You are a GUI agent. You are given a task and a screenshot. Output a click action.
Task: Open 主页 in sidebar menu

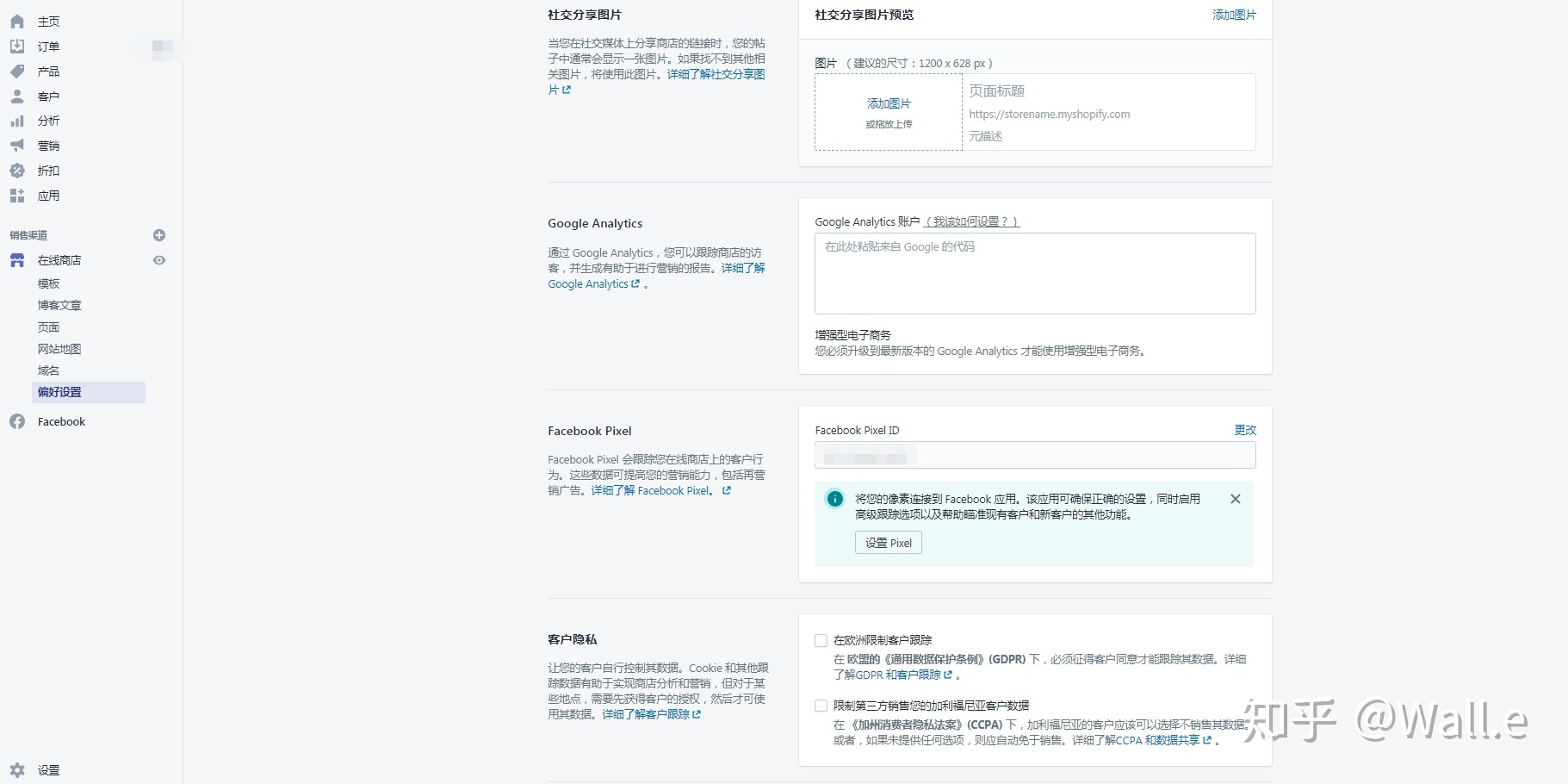49,22
